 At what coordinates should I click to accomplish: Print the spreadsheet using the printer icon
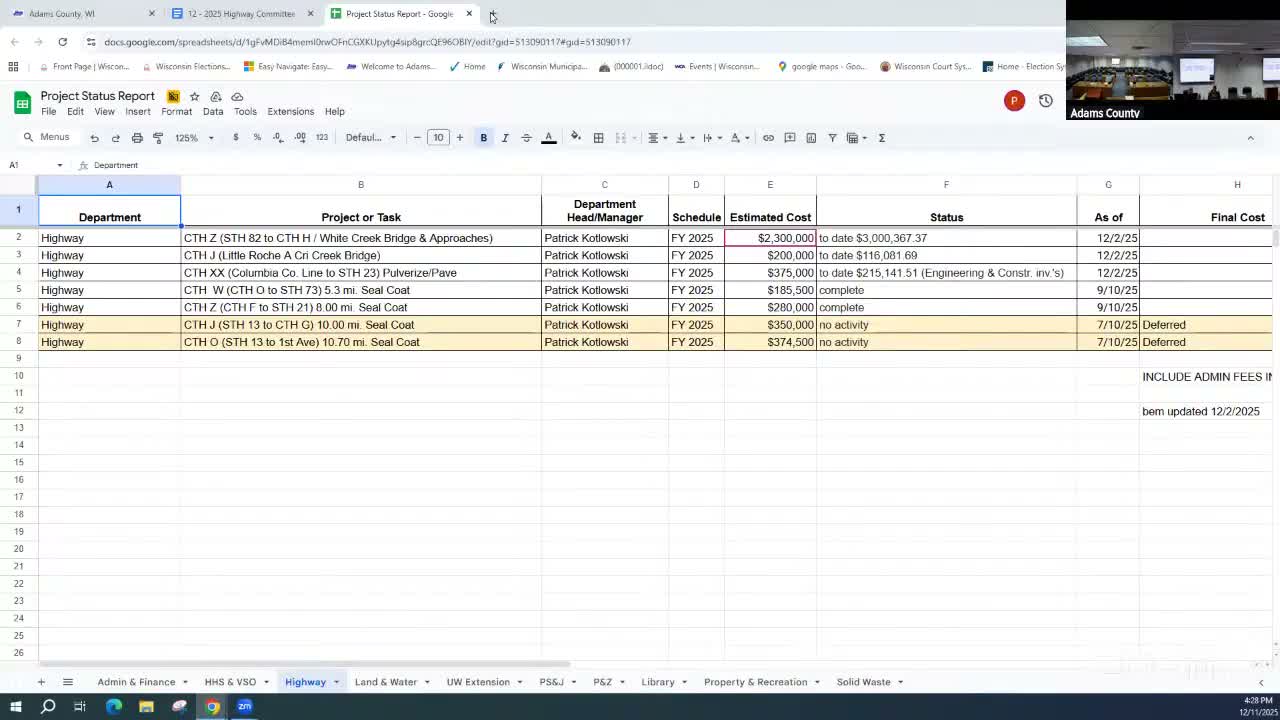tap(137, 138)
